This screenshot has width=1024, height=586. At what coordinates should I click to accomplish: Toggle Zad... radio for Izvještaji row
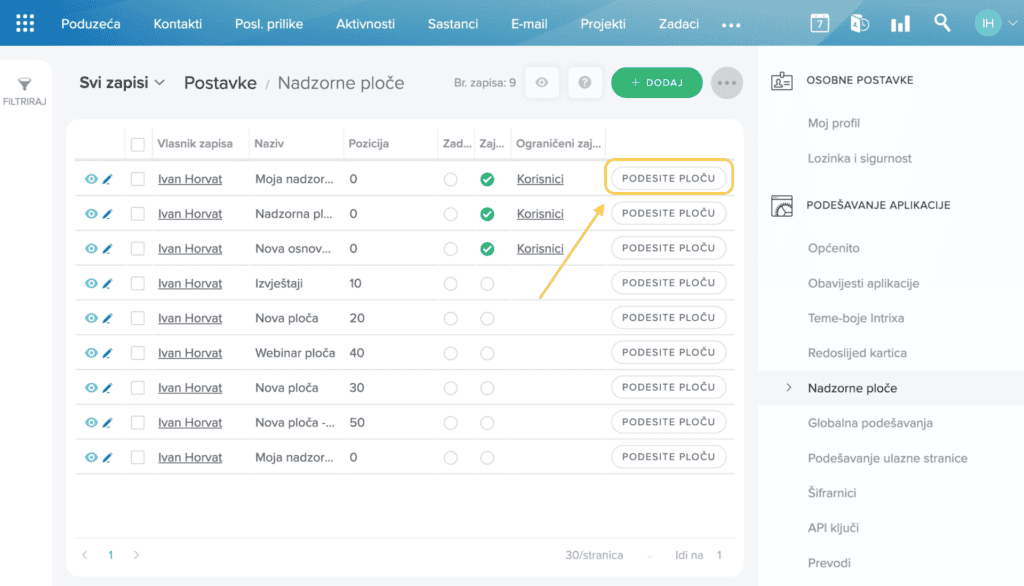click(451, 284)
